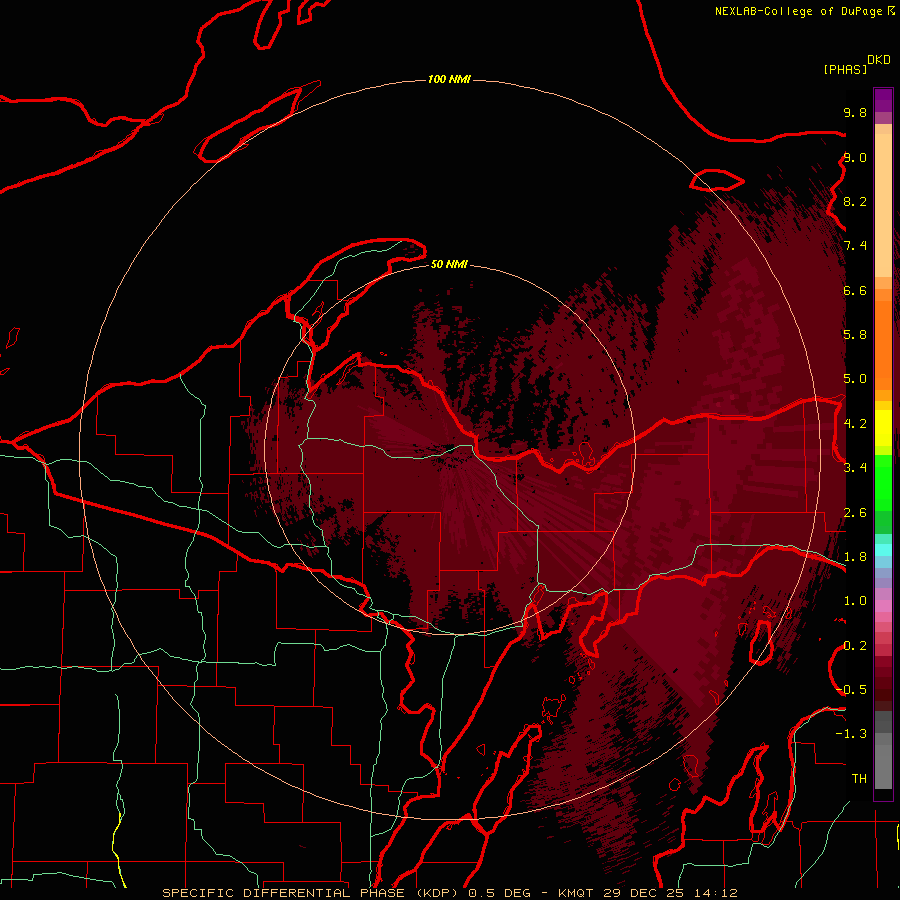This screenshot has width=900, height=900.
Task: Click the (KDP) text in the caption
Action: 438,893
